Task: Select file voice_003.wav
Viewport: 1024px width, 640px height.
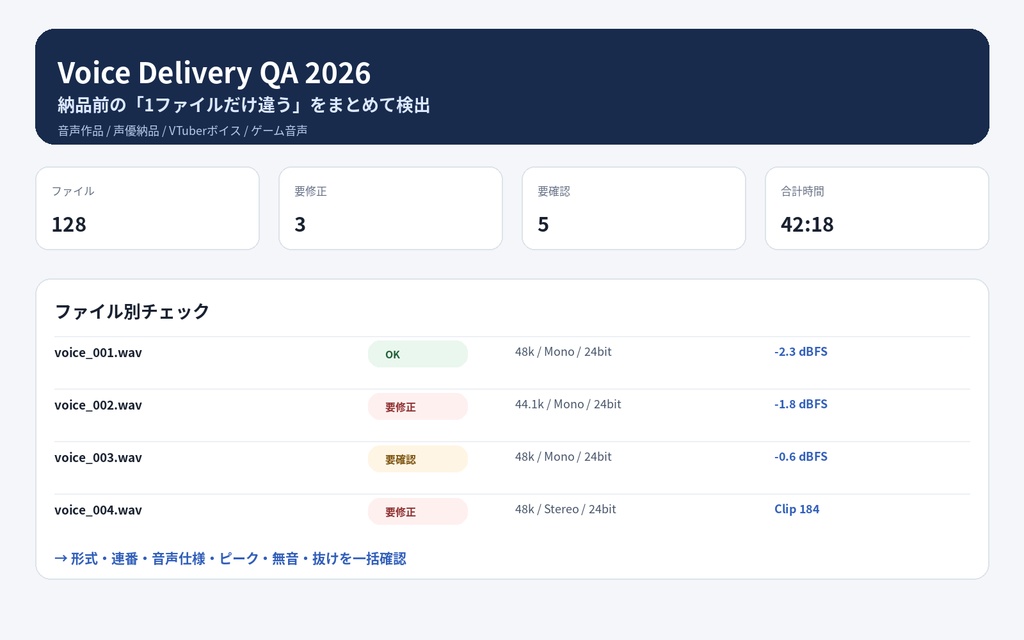Action: coord(98,457)
